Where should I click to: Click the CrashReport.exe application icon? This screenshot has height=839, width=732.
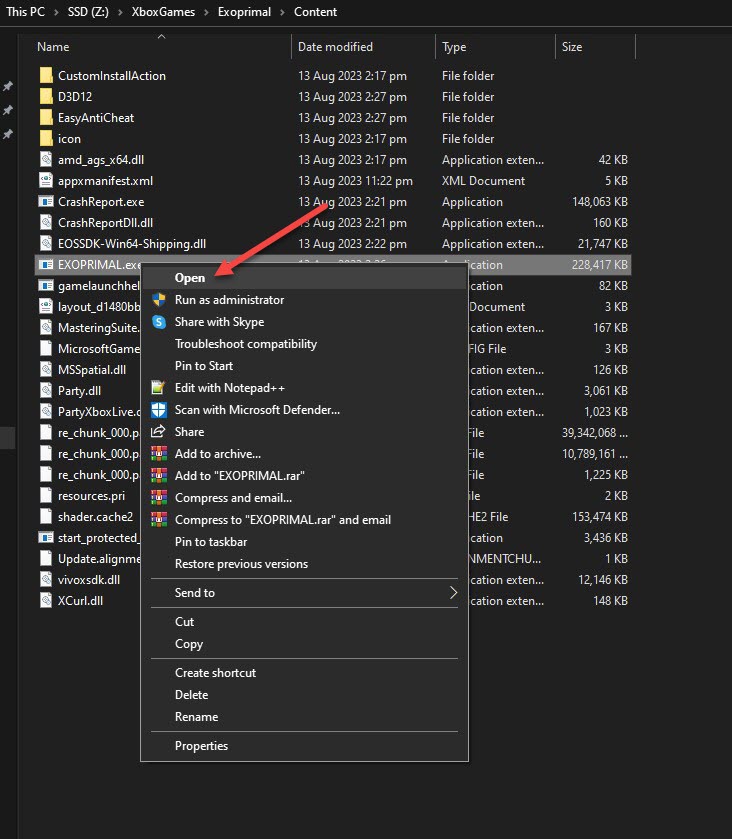pos(47,202)
